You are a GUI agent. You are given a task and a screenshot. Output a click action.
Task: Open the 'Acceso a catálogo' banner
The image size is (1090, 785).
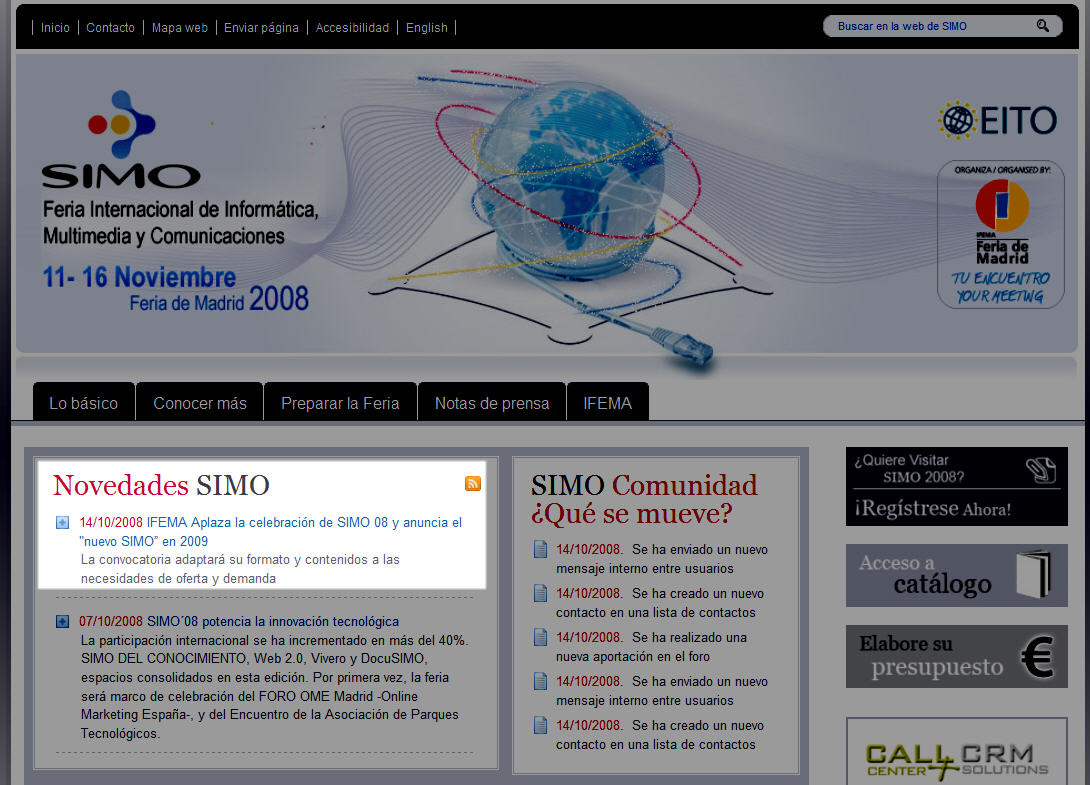click(x=957, y=575)
